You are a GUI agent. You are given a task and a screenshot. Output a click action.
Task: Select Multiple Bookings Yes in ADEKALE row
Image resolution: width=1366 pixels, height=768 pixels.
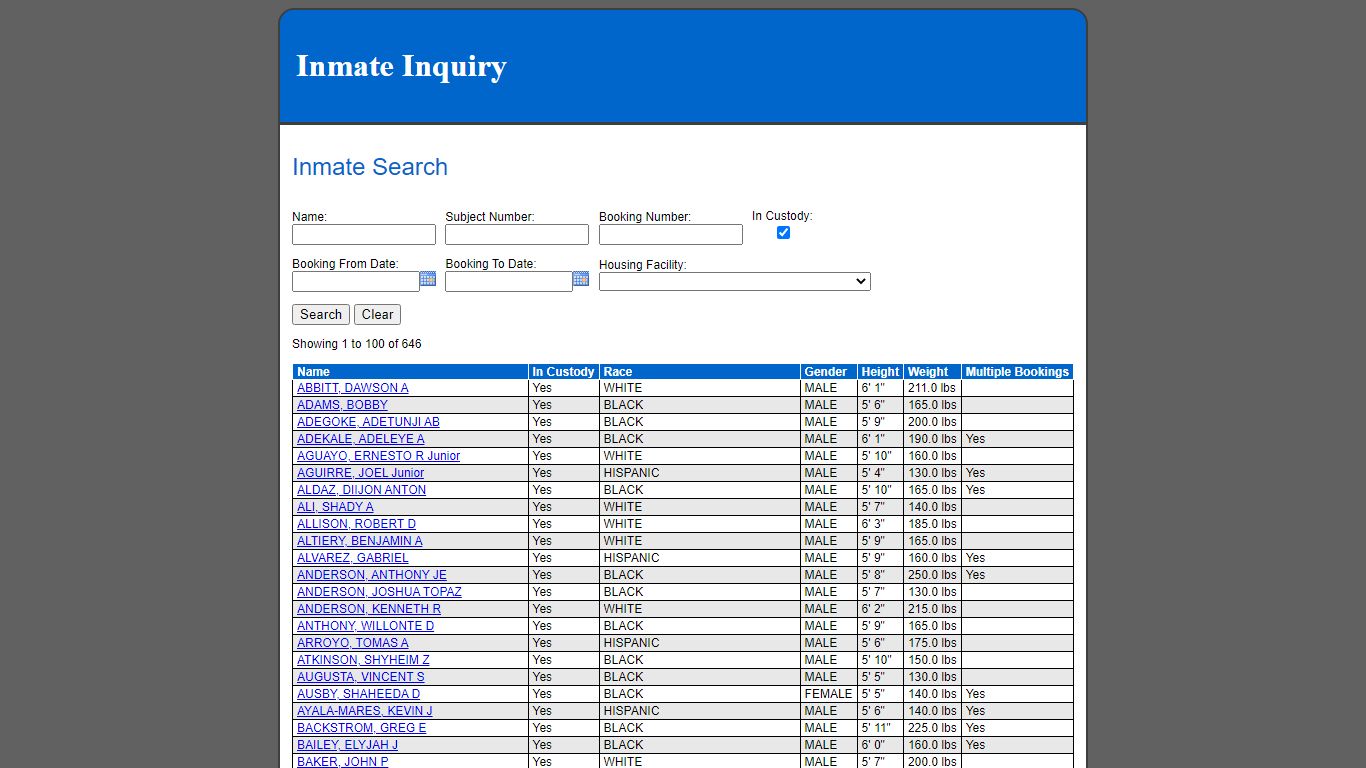coord(1017,439)
